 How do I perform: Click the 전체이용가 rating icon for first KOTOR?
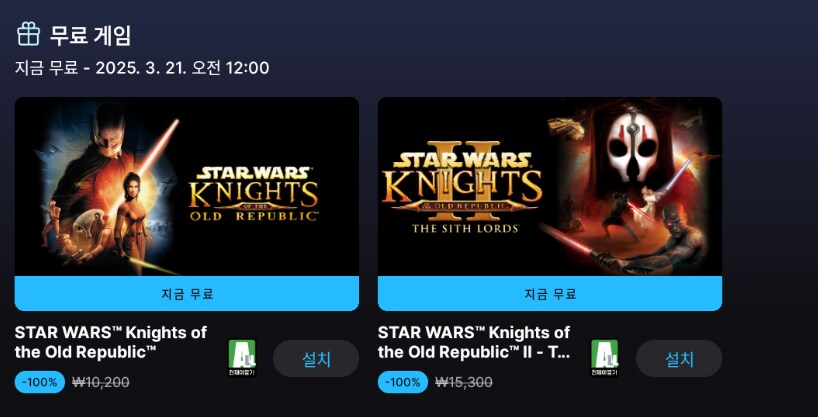point(243,358)
